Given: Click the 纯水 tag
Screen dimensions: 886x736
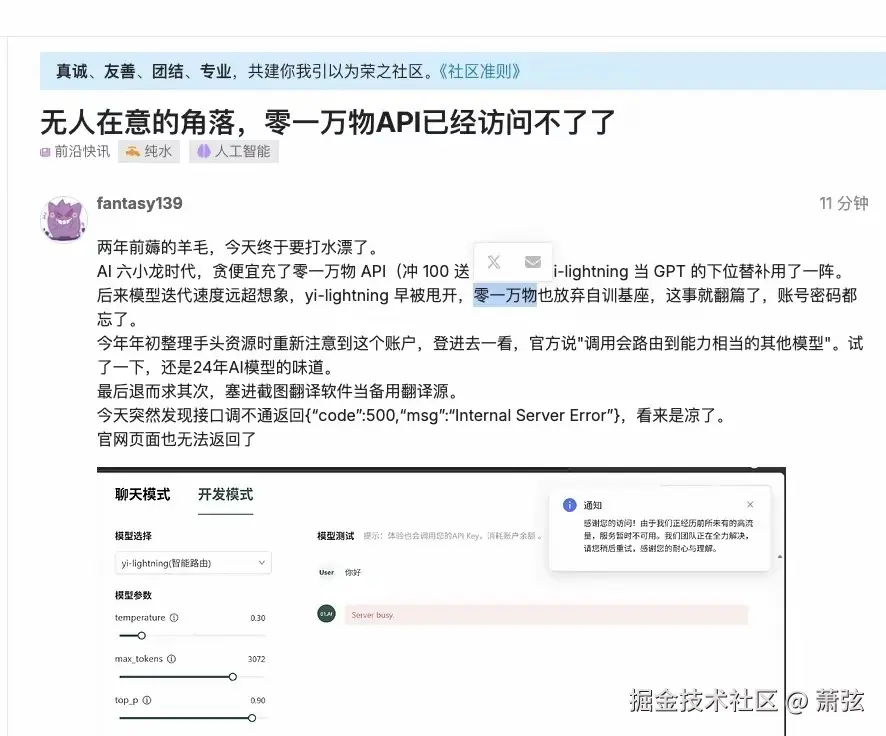Looking at the screenshot, I should (x=149, y=151).
